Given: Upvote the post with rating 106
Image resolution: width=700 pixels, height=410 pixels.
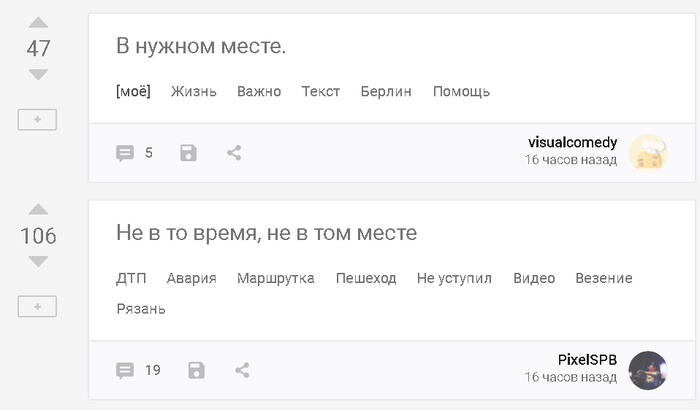Looking at the screenshot, I should (x=38, y=209).
